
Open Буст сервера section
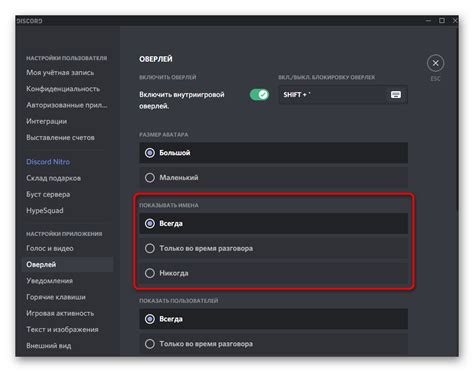[x=48, y=194]
